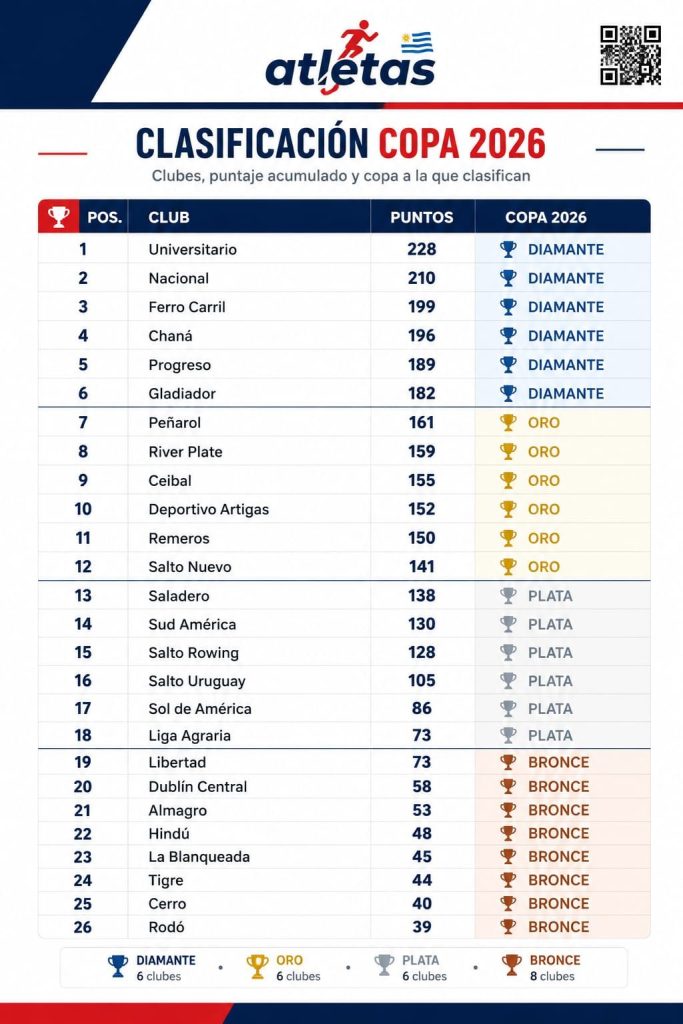Click the Uruguay flag icon

417,42
